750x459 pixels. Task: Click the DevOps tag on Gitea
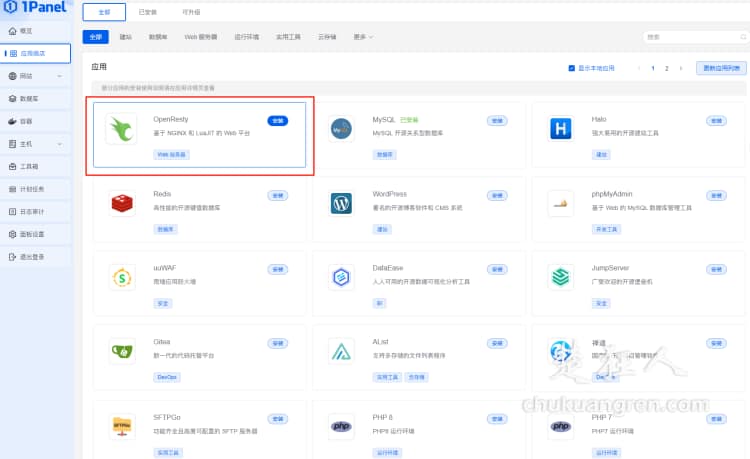167,377
